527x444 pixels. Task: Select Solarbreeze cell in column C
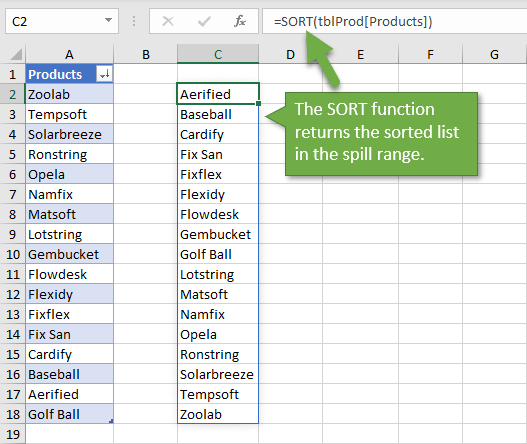point(218,374)
